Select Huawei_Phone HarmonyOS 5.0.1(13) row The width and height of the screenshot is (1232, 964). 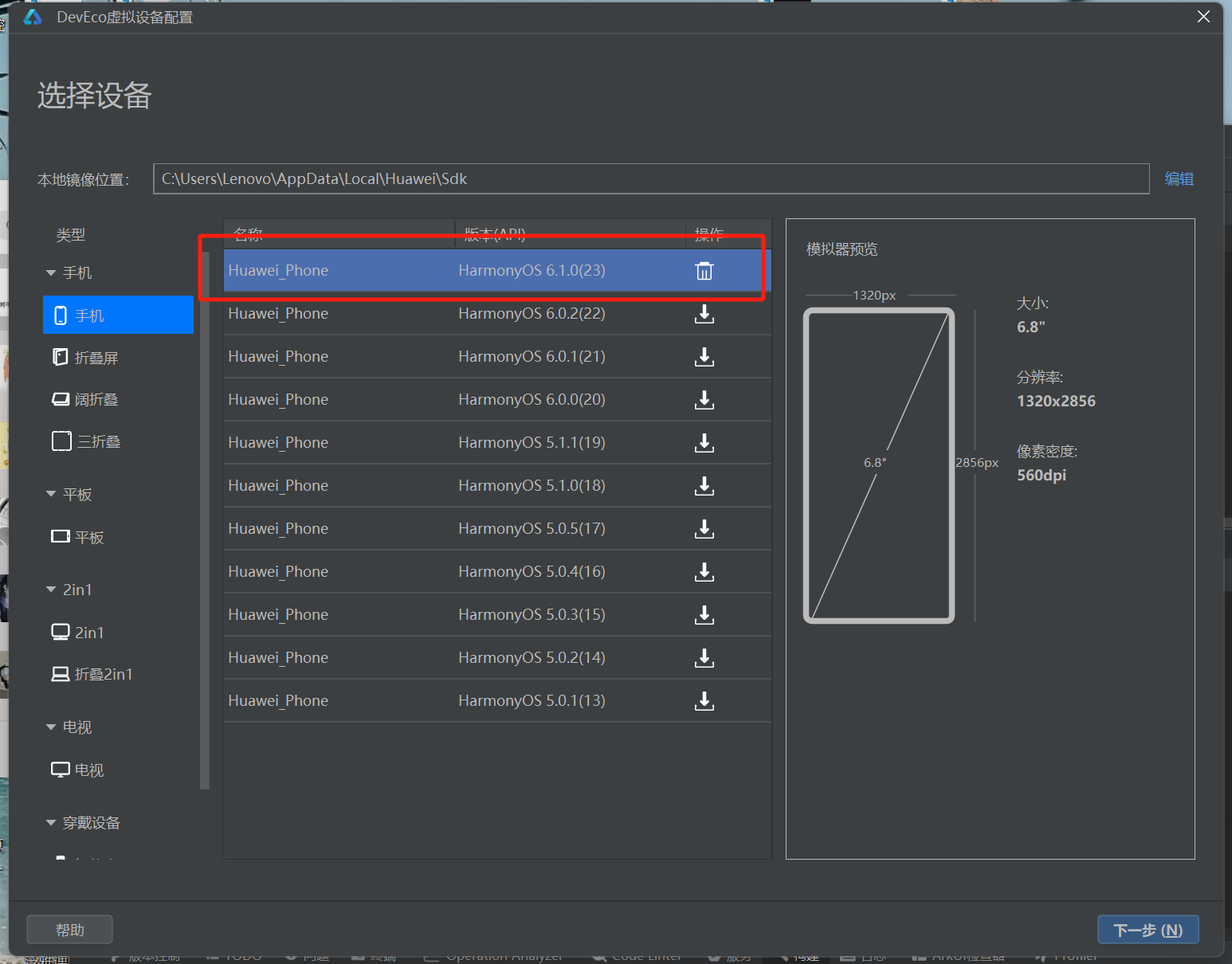(x=497, y=701)
